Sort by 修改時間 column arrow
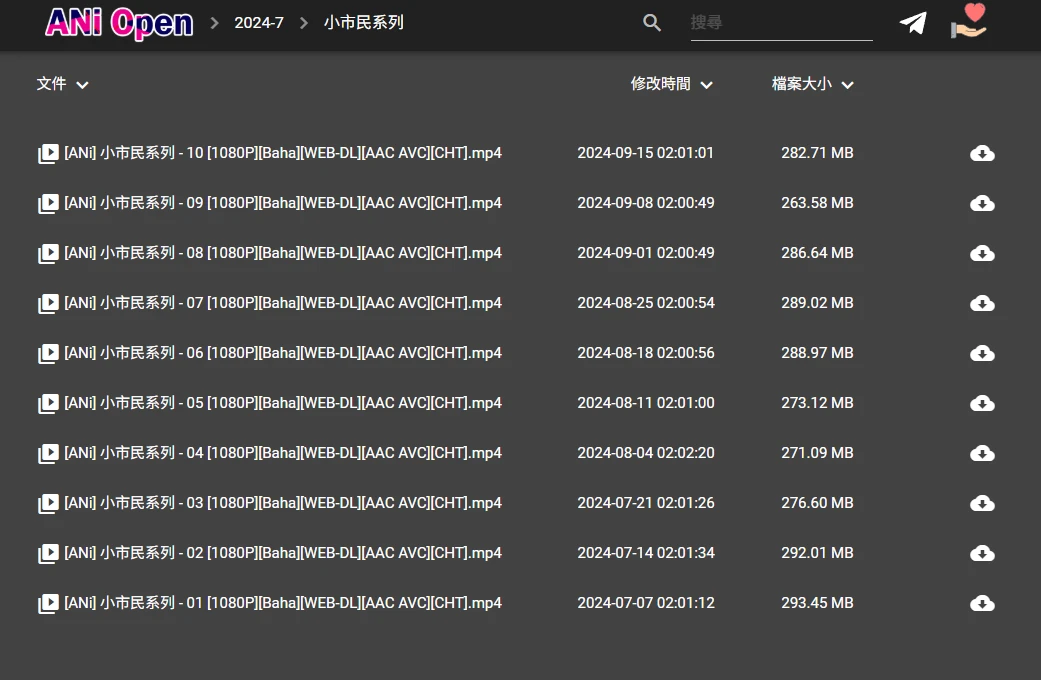This screenshot has height=680, width=1041. [706, 85]
